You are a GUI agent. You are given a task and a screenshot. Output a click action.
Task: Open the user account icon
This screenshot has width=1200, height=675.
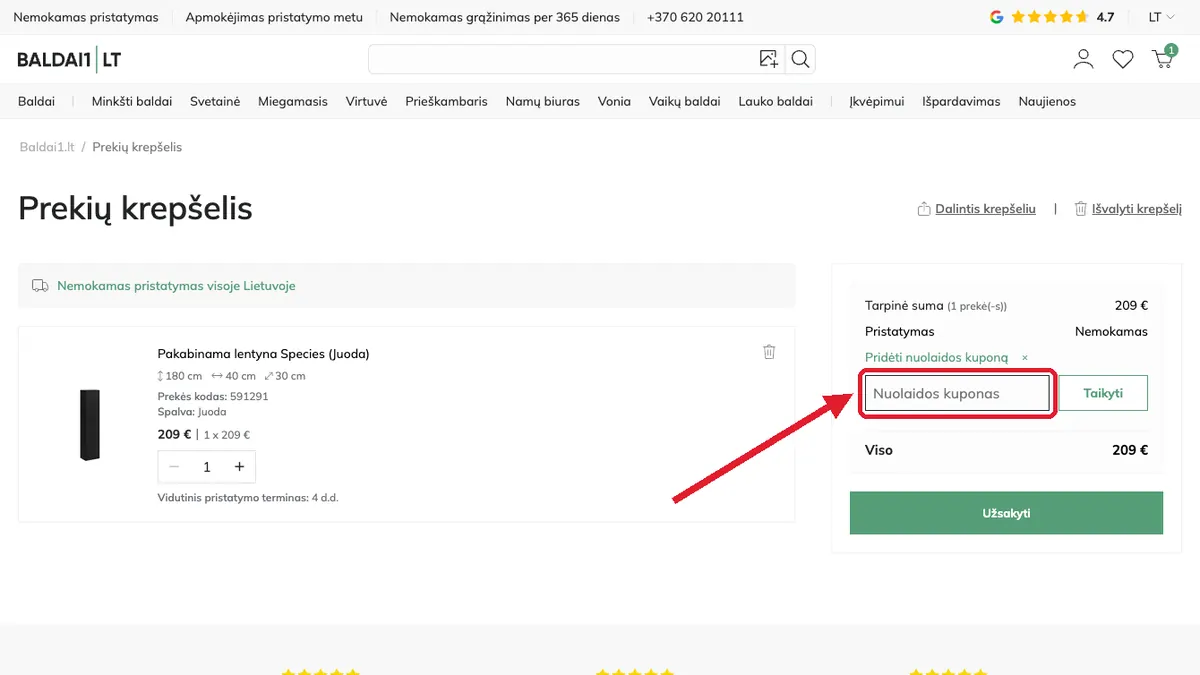(x=1083, y=59)
